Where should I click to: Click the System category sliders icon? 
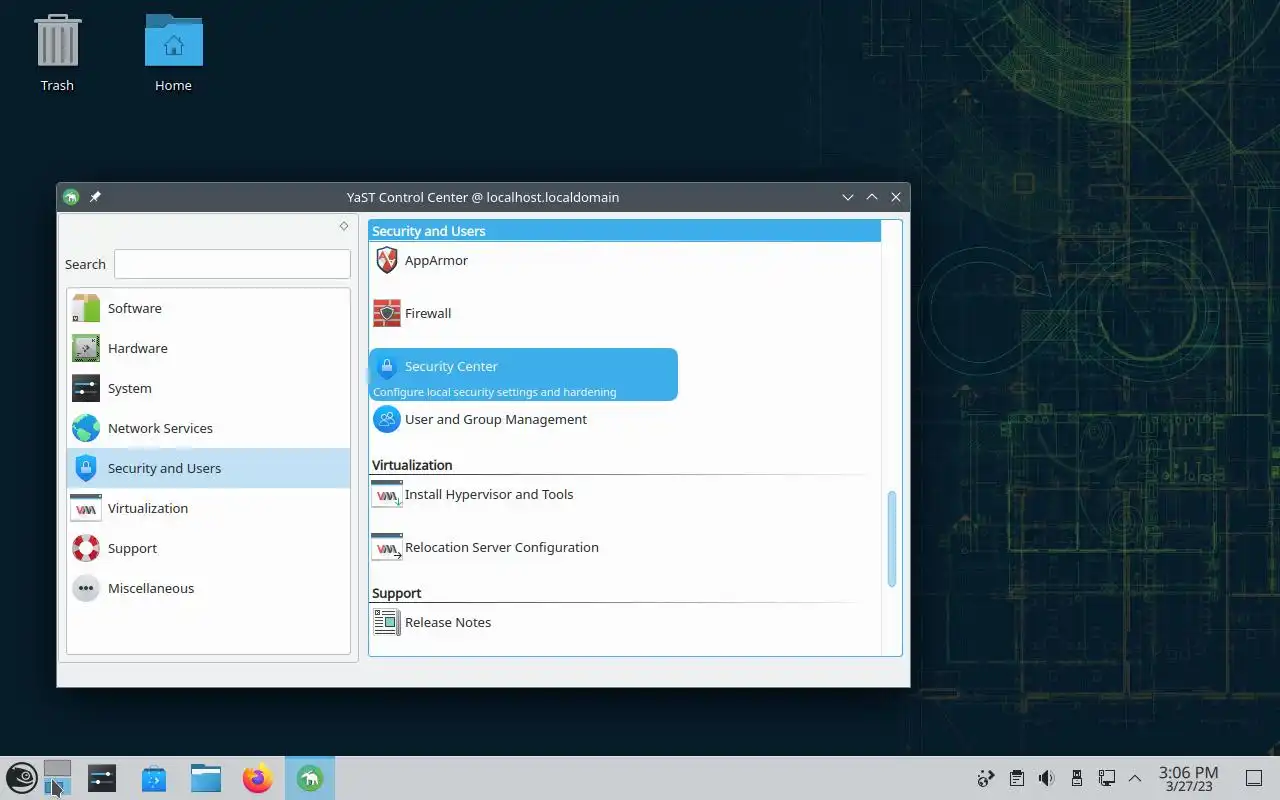[x=86, y=388]
